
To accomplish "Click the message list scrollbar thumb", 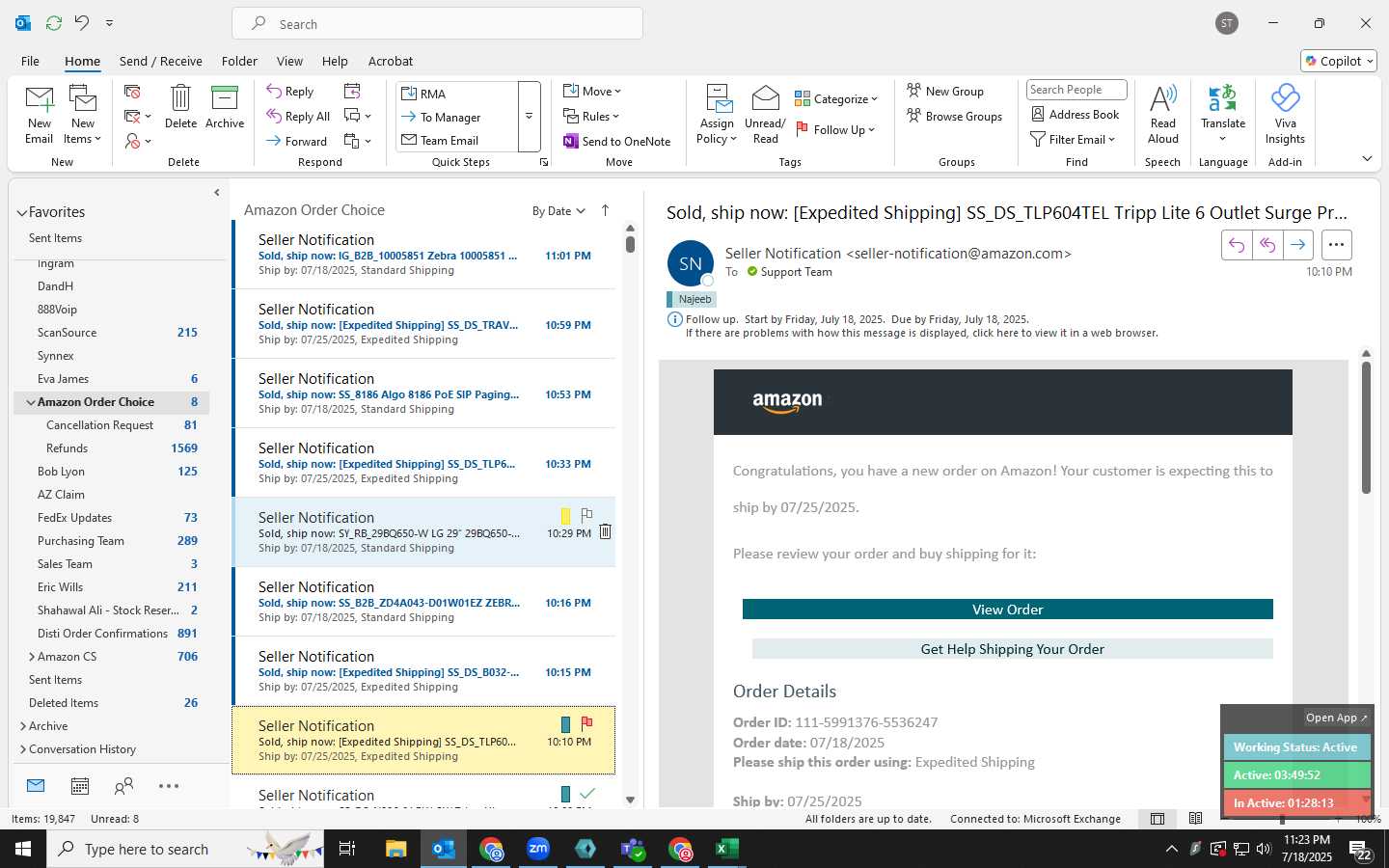I will click(630, 244).
